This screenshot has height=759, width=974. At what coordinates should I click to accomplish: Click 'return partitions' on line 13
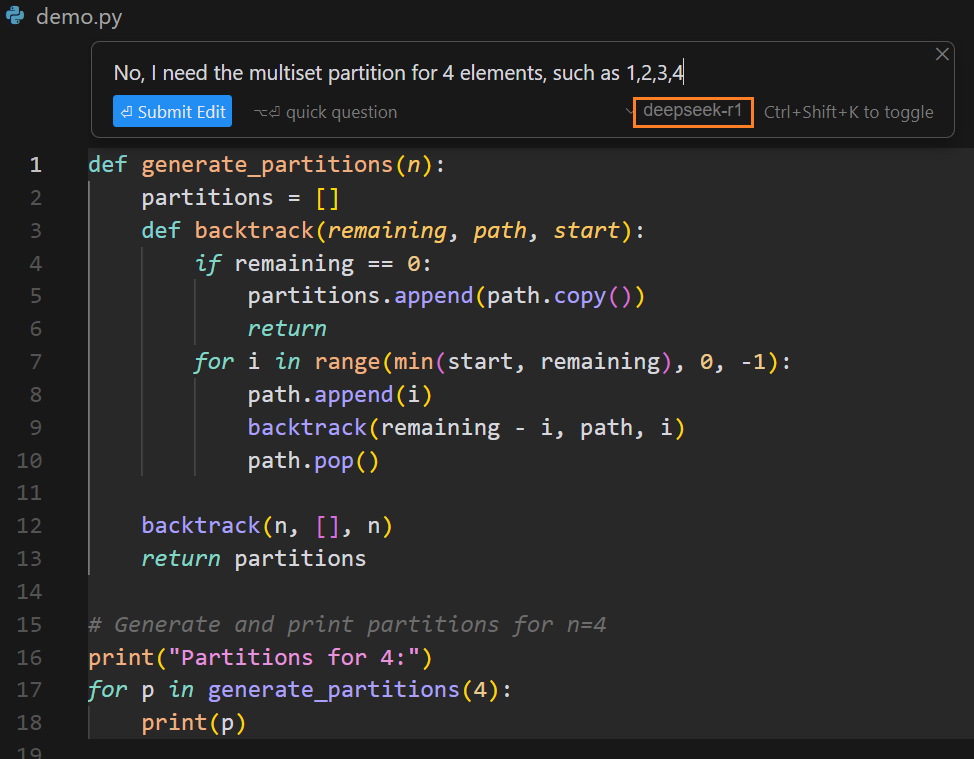[253, 559]
